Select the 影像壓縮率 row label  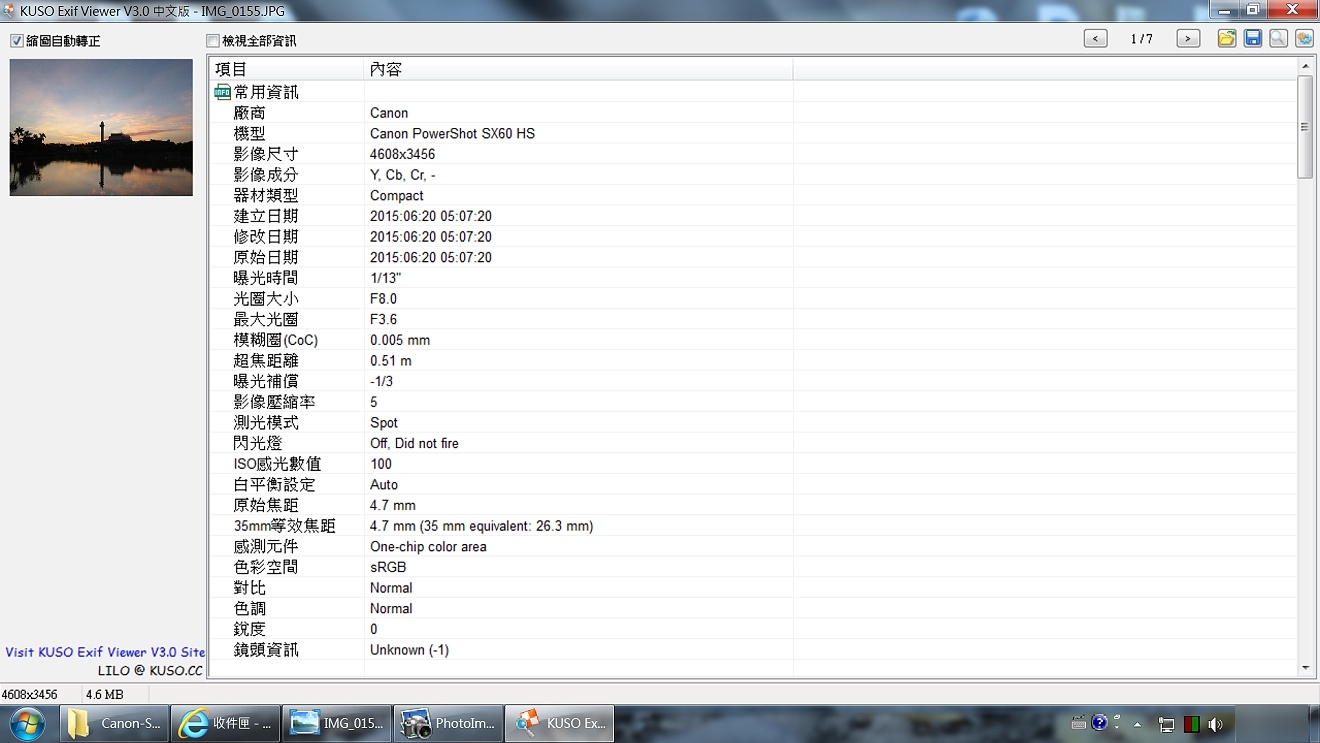[275, 402]
